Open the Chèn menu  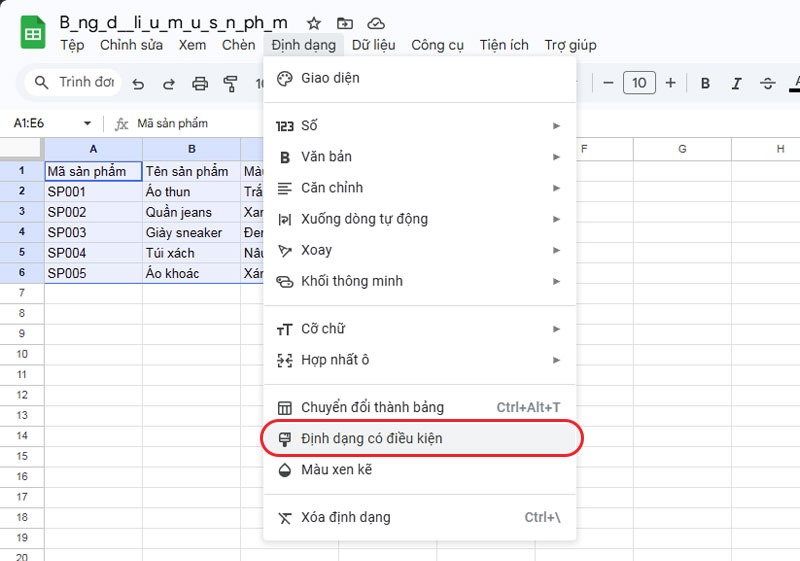pyautogui.click(x=238, y=45)
